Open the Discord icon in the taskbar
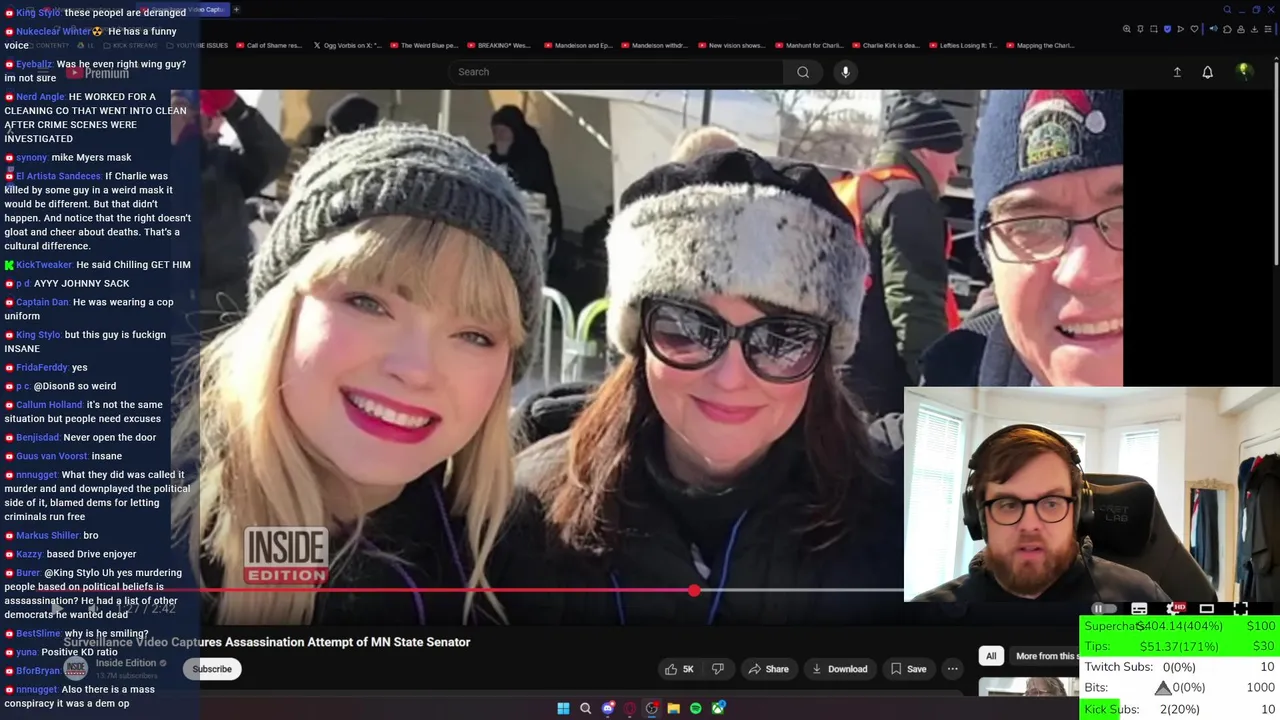Viewport: 1280px width, 720px height. [x=607, y=708]
